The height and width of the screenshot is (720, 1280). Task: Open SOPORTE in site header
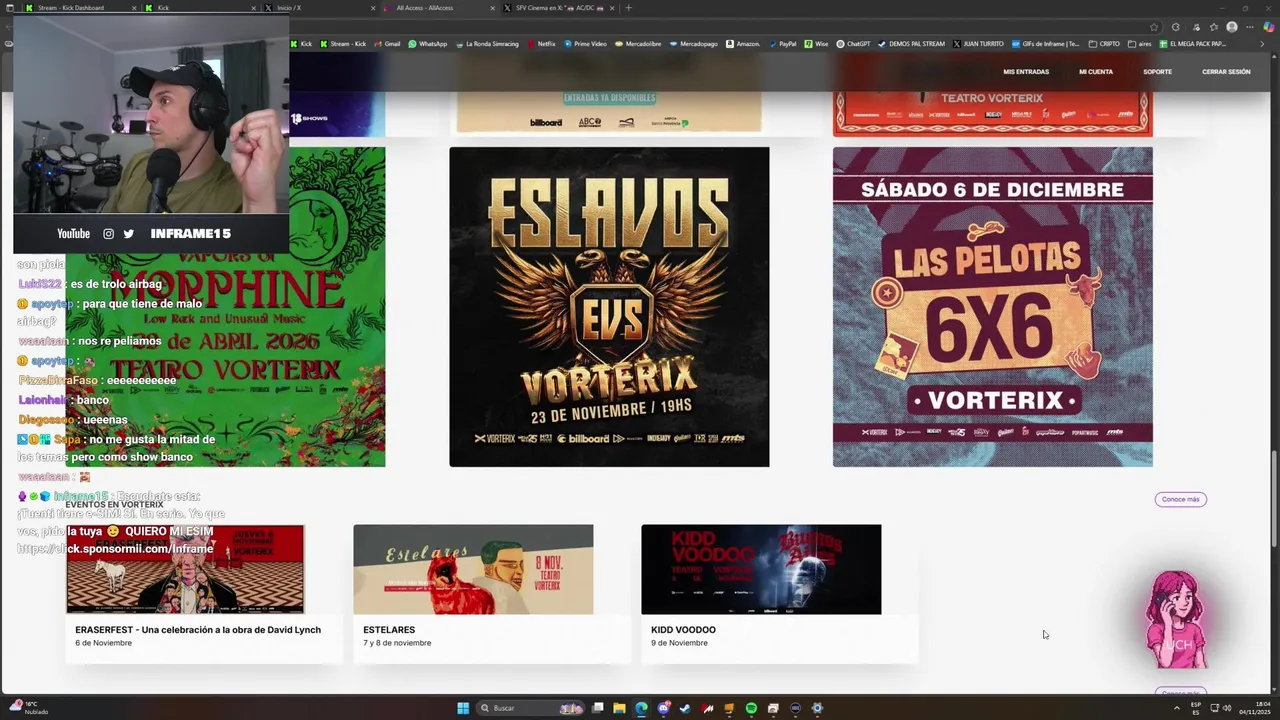[1157, 72]
